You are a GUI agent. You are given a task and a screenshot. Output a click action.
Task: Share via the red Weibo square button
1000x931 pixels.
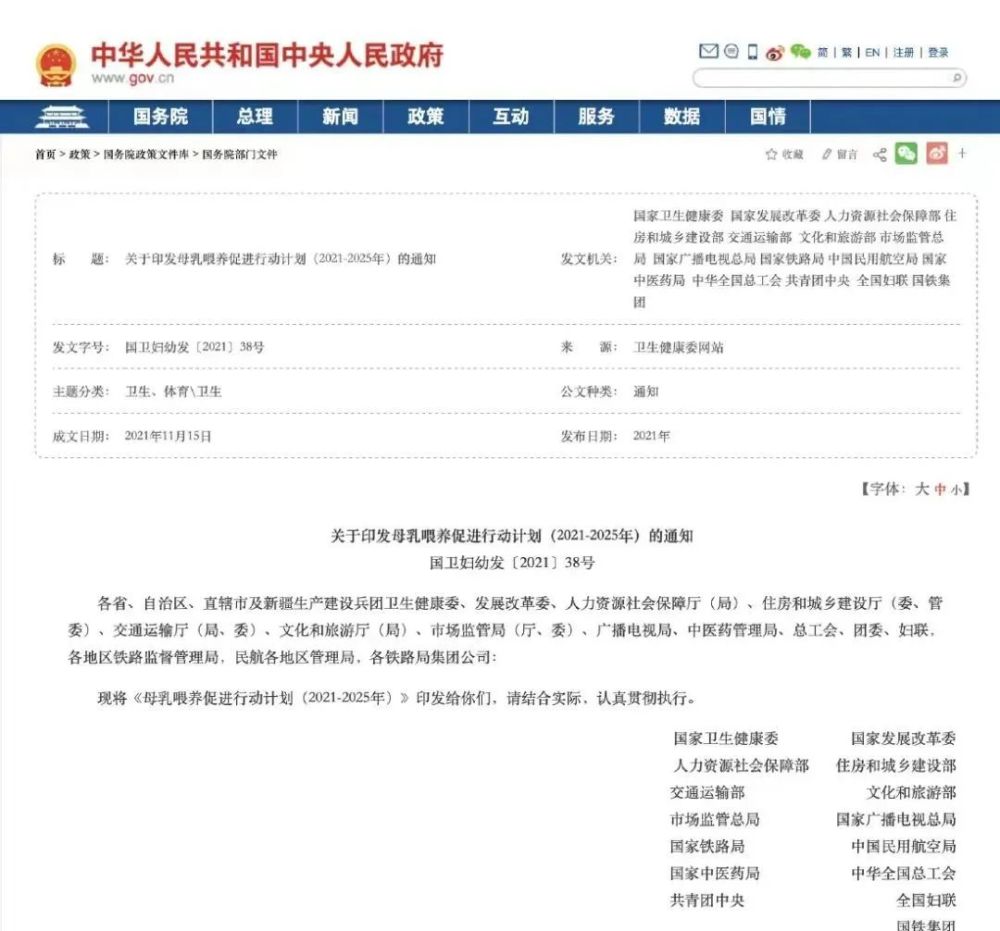click(937, 154)
